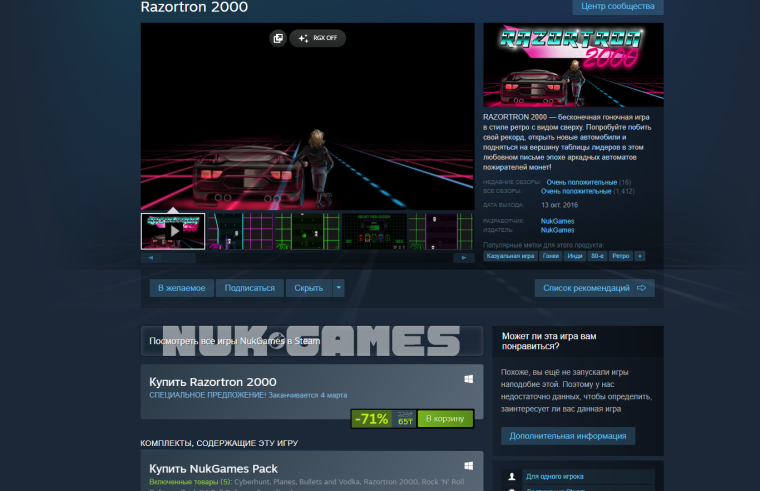
Task: Play the trailer video thumbnail
Action: (173, 231)
